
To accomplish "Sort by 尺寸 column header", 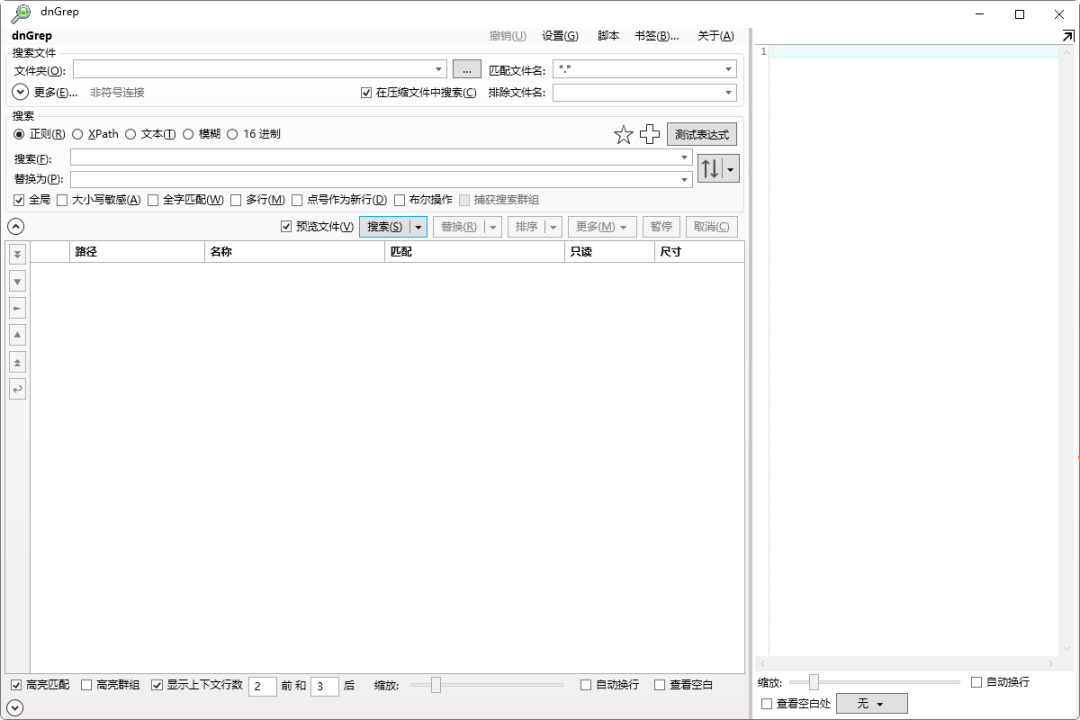I will 699,251.
